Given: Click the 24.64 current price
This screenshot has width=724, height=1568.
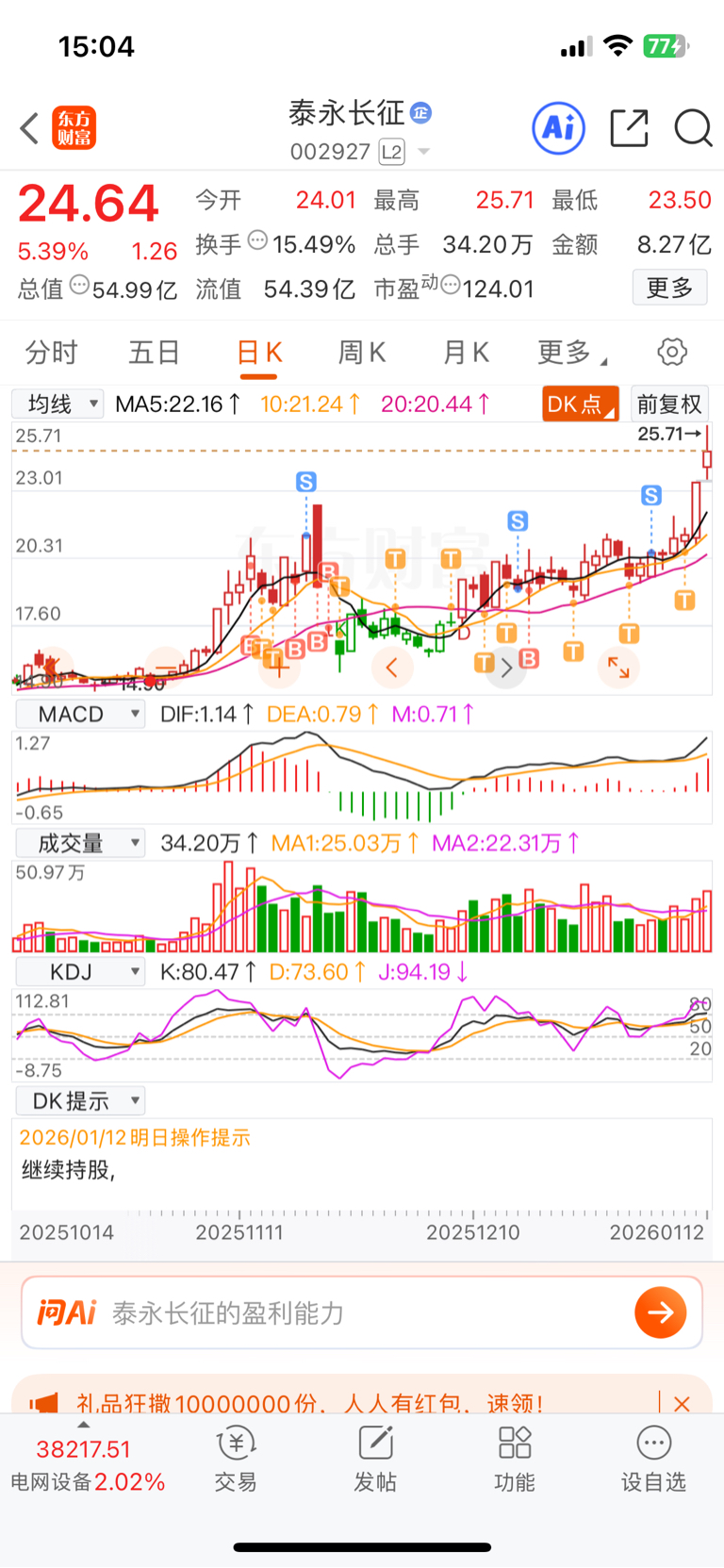Looking at the screenshot, I should [x=89, y=204].
